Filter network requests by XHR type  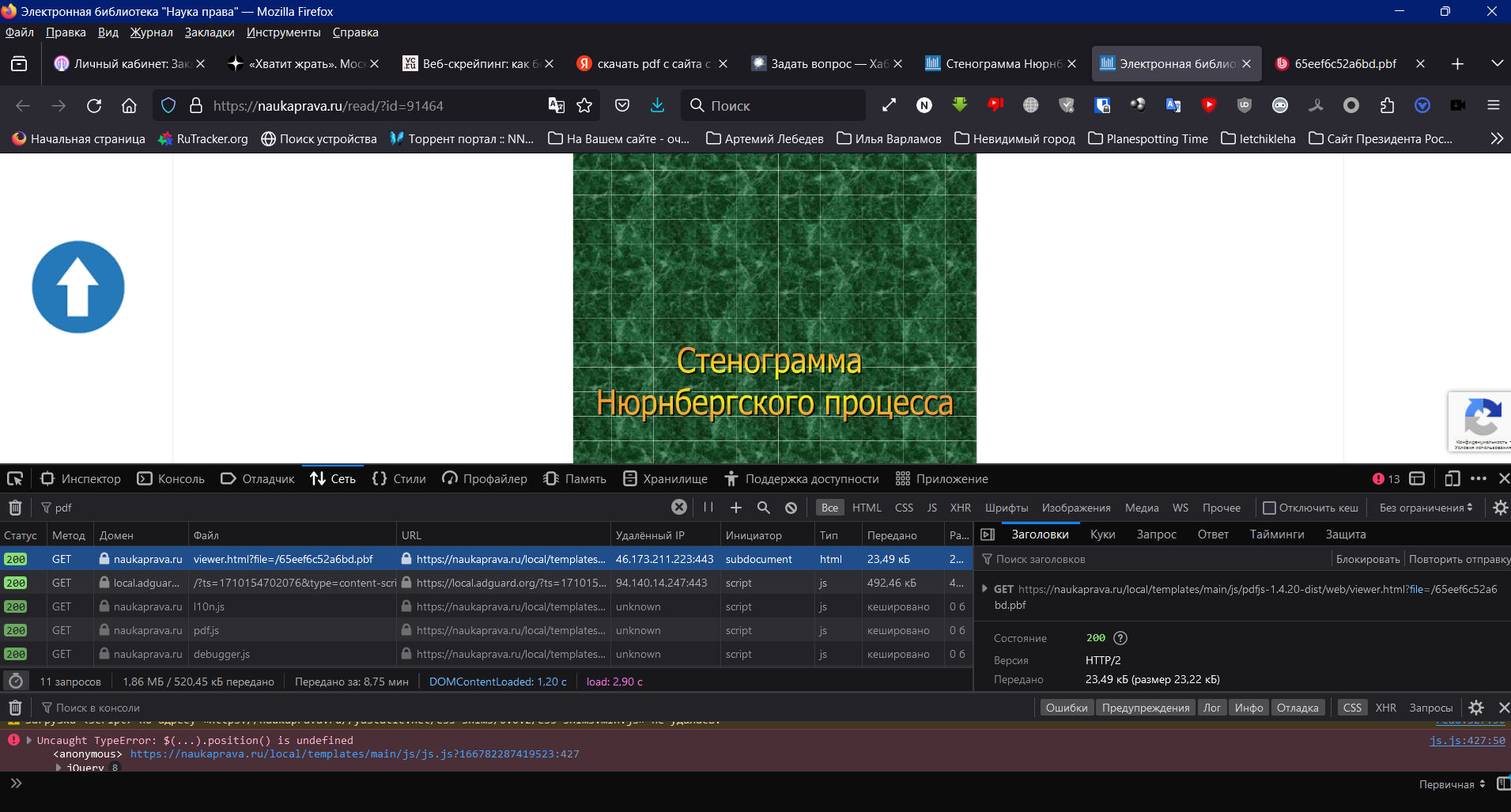(960, 508)
